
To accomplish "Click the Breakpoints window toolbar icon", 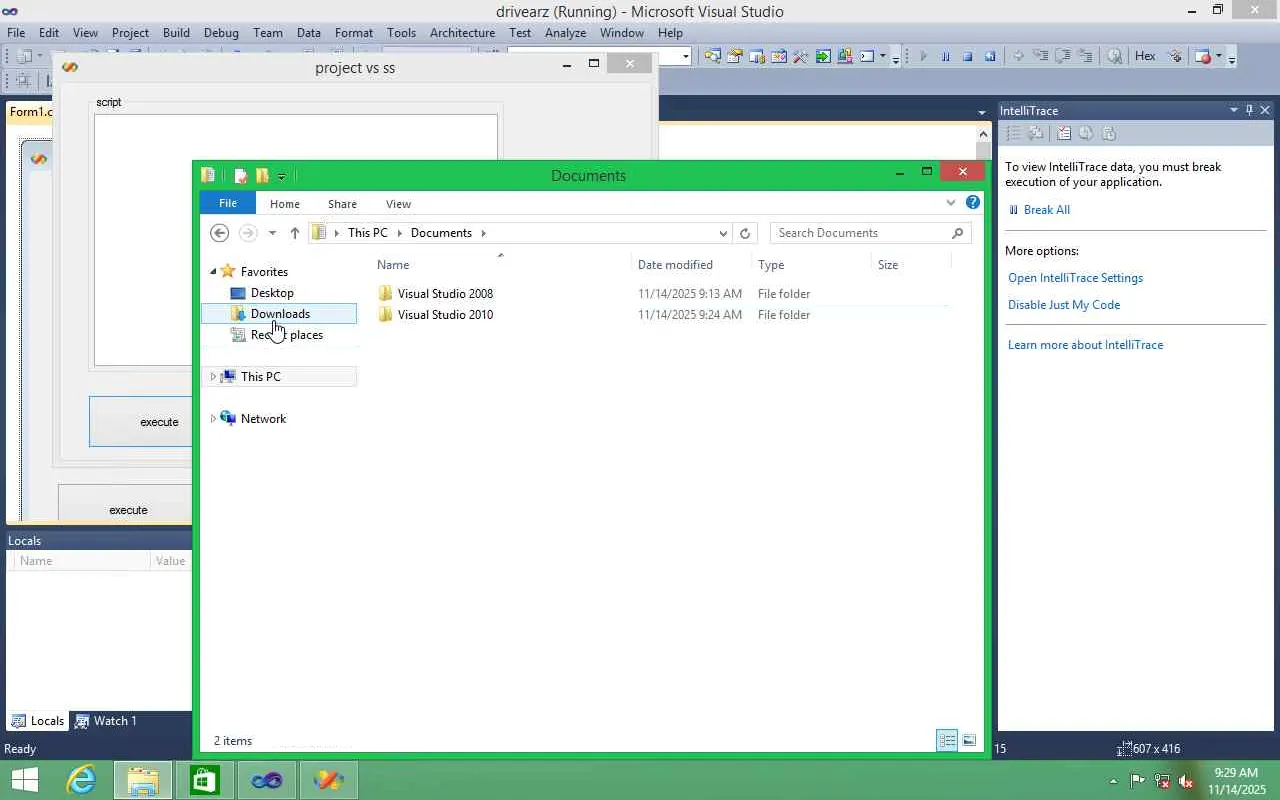I will pos(1204,57).
